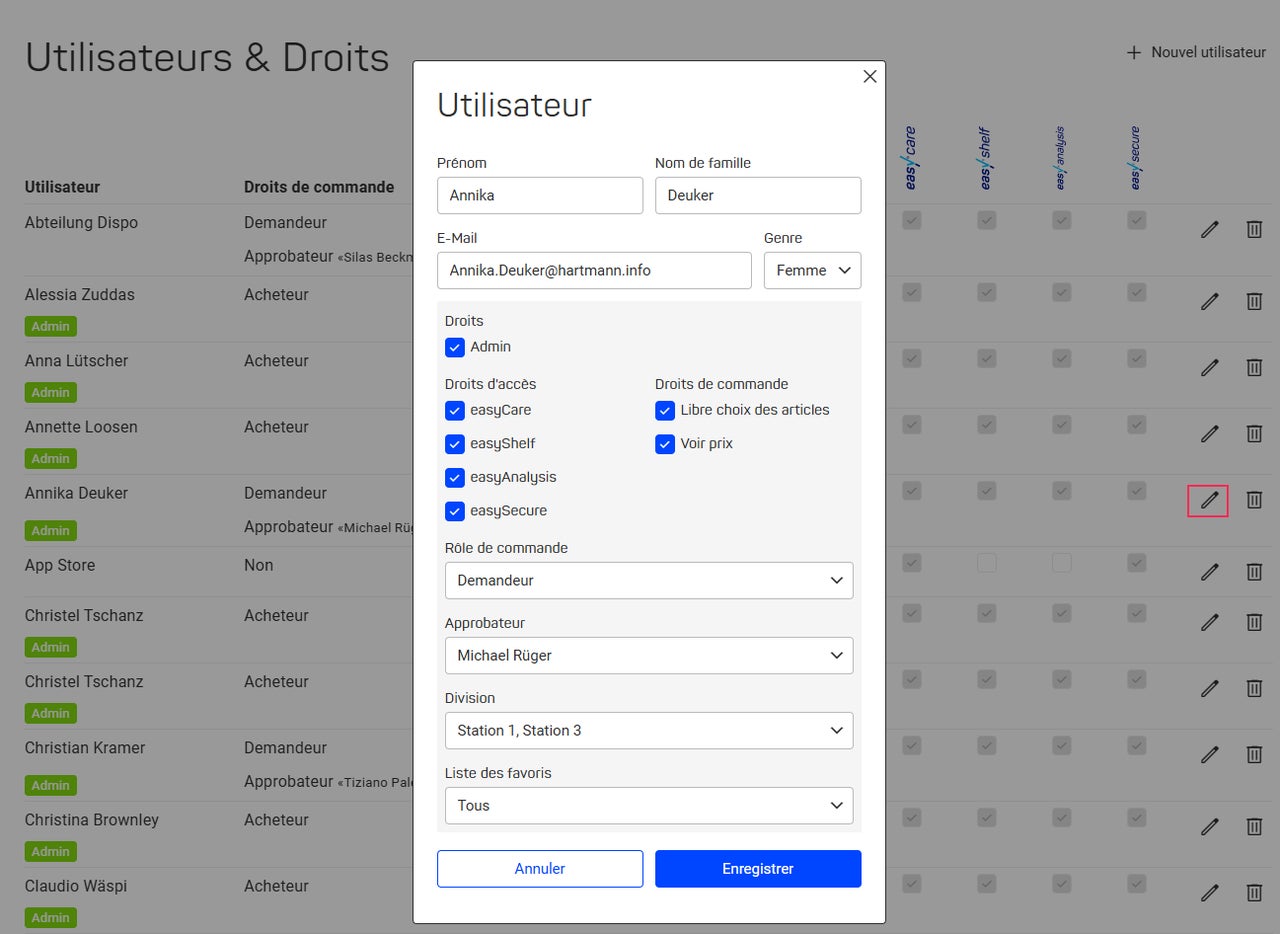Remove Claudio Wäspi using trash icon
1280x934 pixels.
[1254, 892]
